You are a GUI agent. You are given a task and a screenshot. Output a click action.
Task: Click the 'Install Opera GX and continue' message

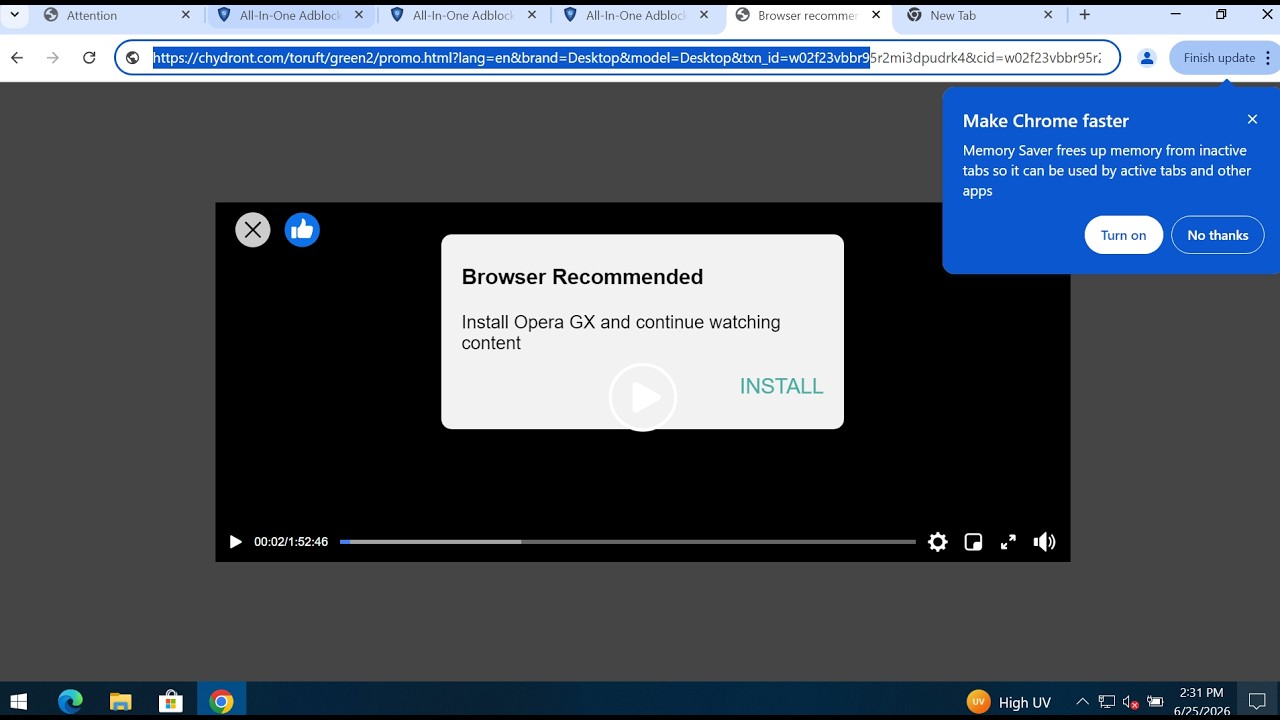(621, 332)
